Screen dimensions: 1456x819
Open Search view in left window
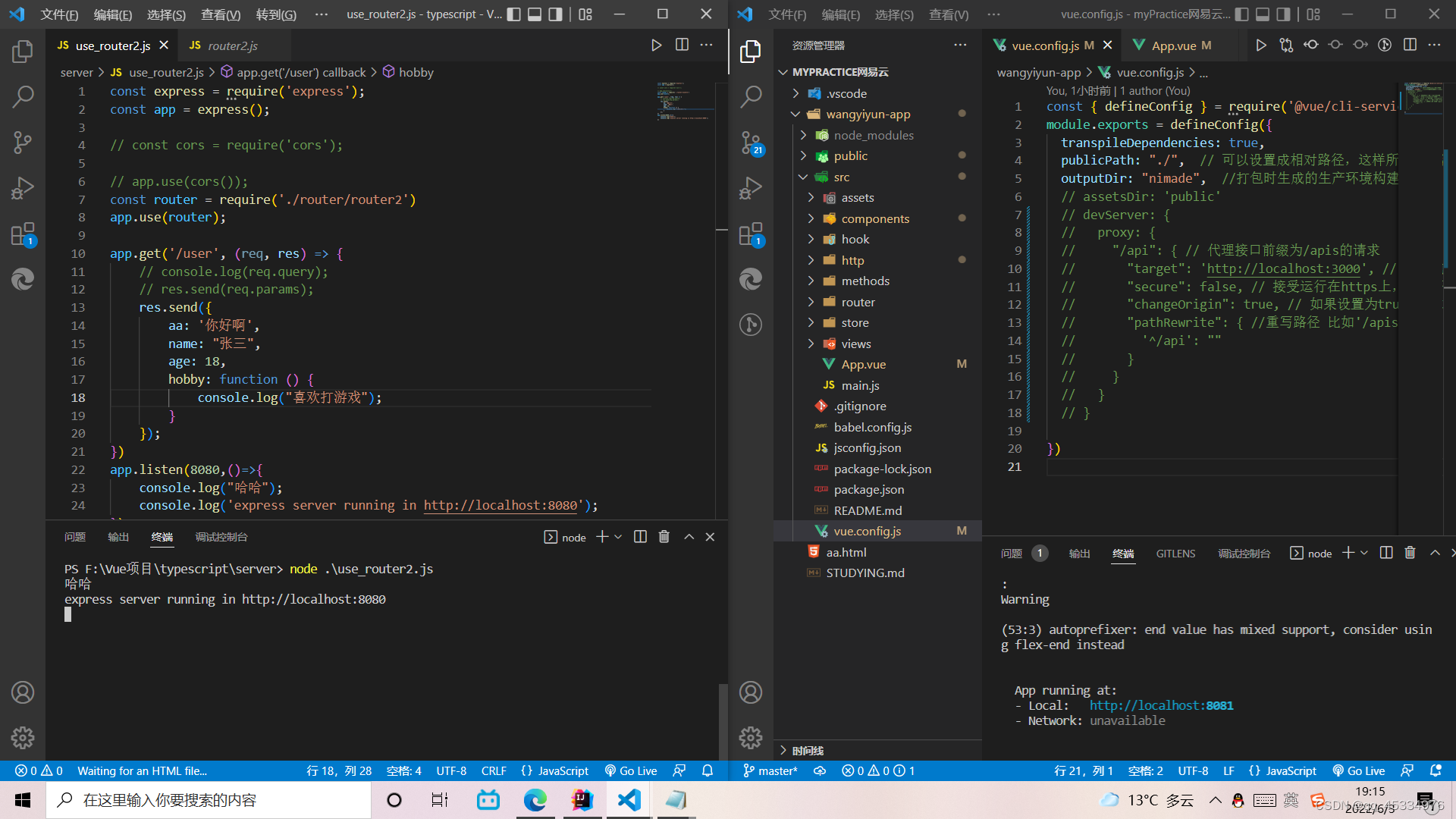coord(23,96)
